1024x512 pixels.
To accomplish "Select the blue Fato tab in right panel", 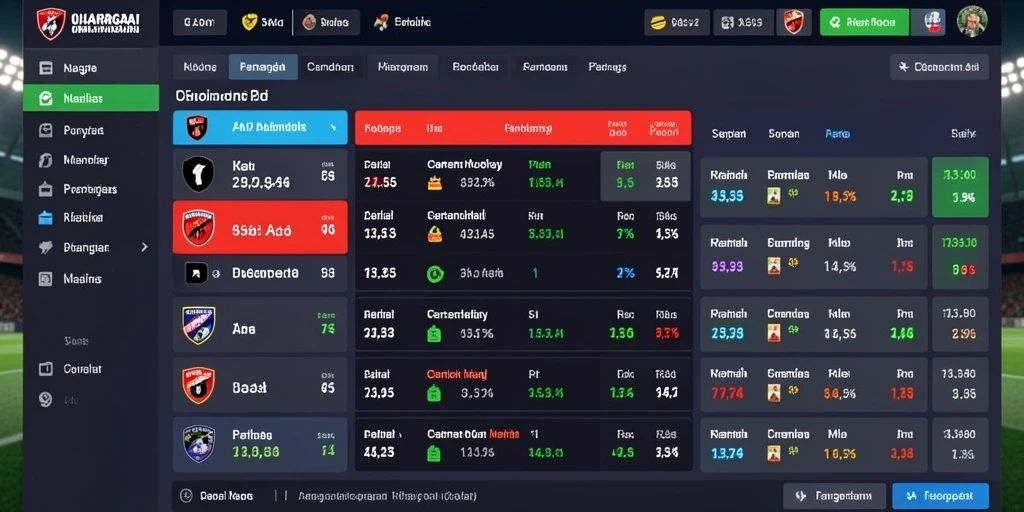I will (838, 134).
